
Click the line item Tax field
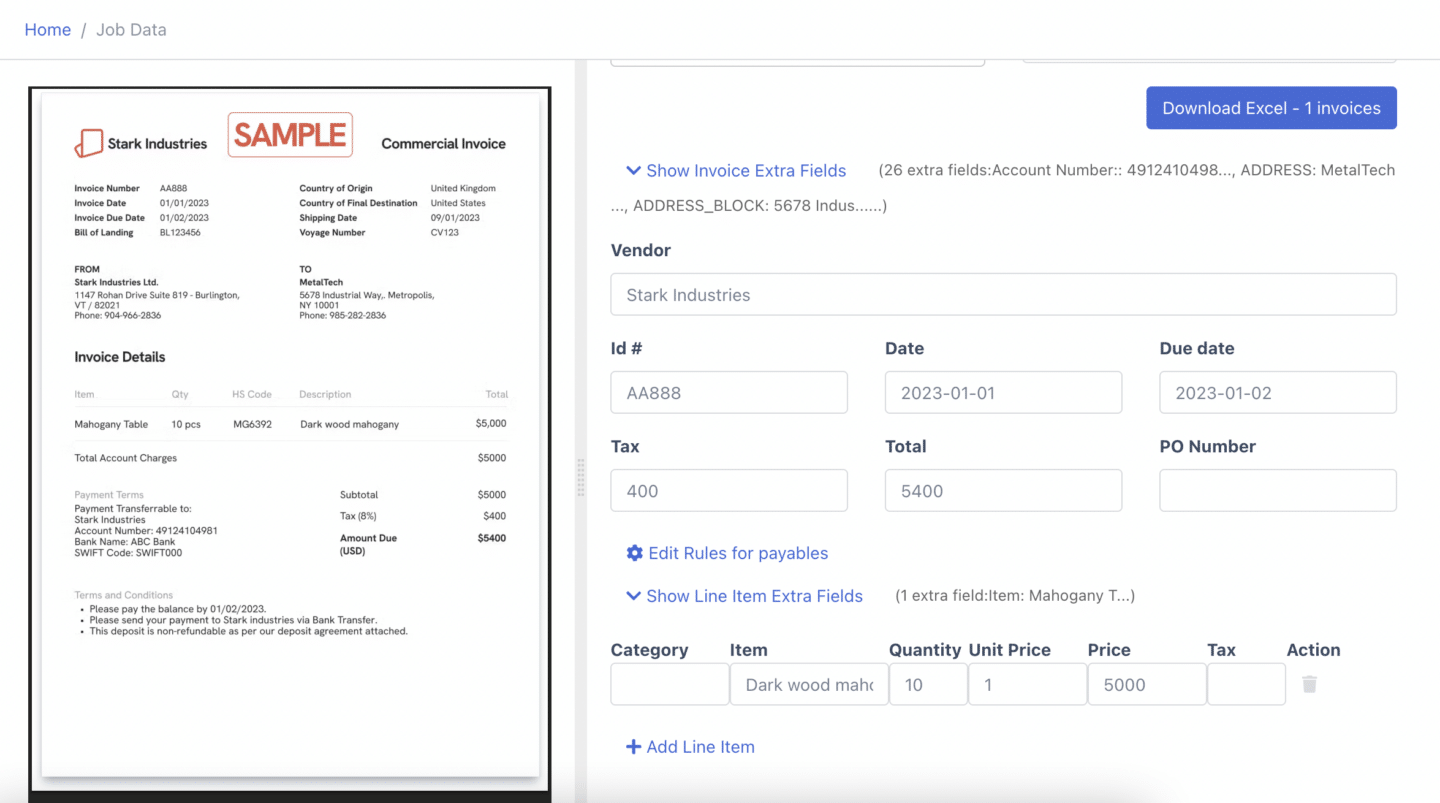coord(1246,685)
